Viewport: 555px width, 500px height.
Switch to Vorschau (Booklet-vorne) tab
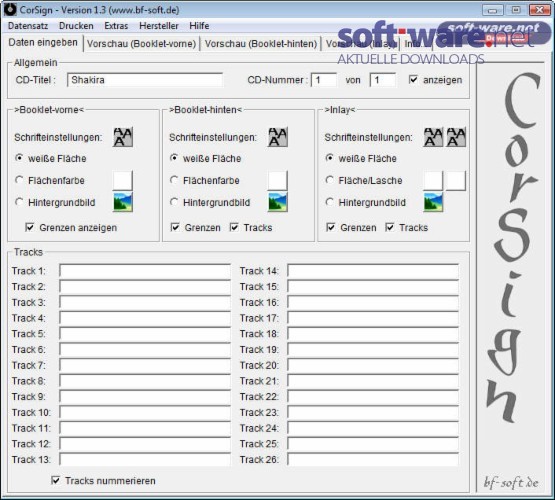141,44
